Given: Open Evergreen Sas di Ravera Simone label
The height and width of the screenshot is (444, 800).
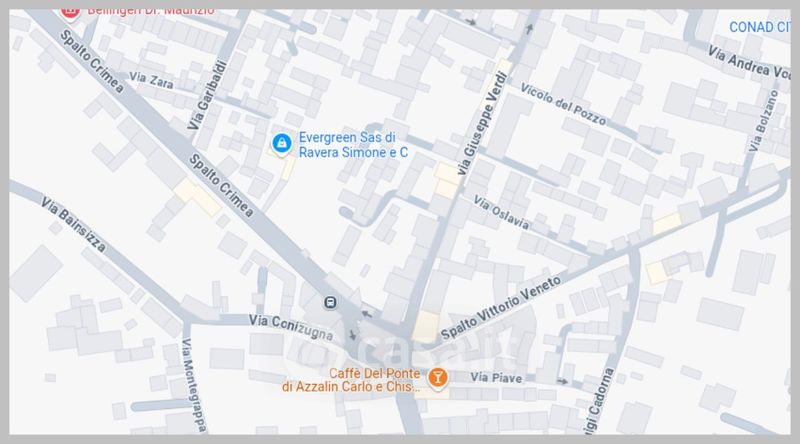Looking at the screenshot, I should (x=353, y=145).
